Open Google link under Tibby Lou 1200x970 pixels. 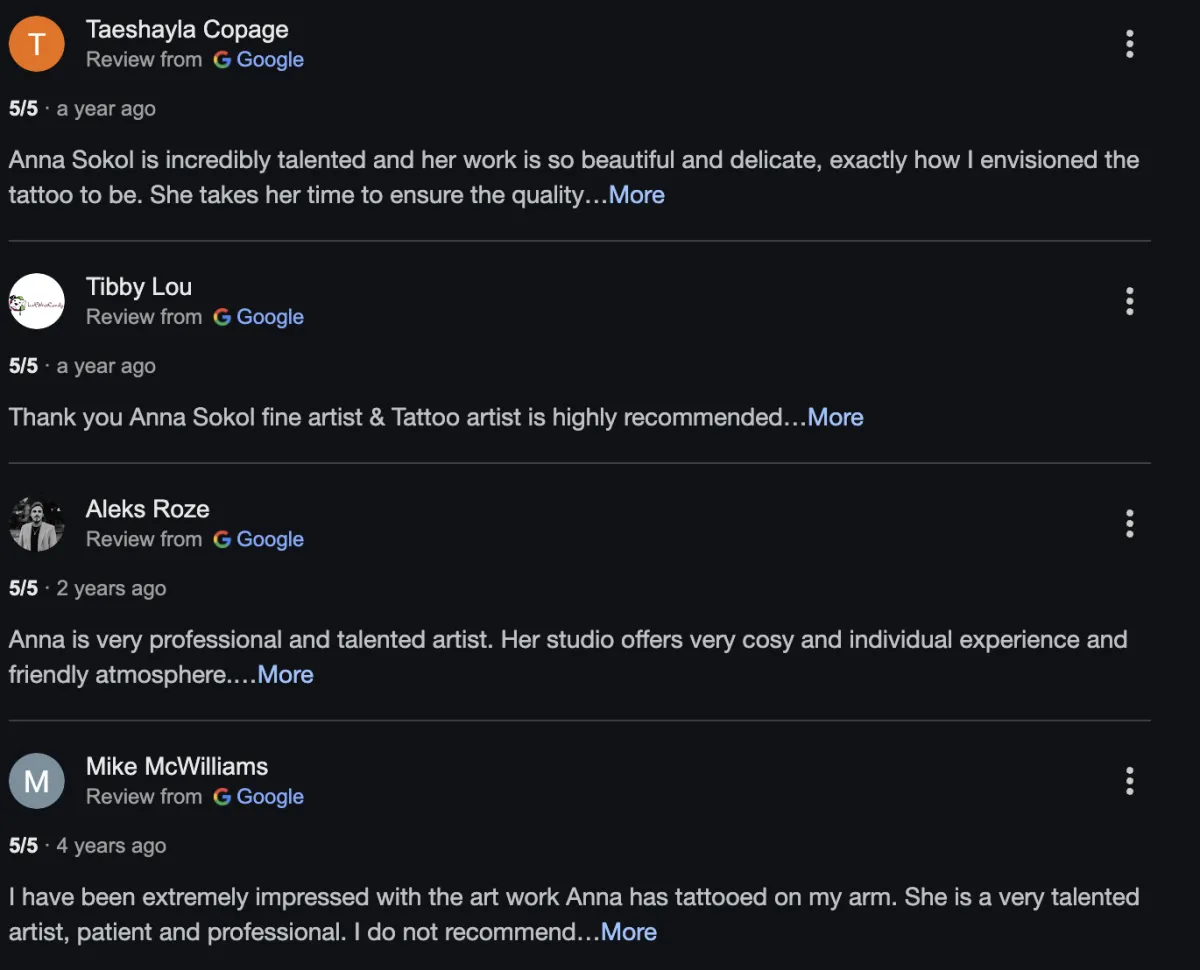[x=259, y=317]
